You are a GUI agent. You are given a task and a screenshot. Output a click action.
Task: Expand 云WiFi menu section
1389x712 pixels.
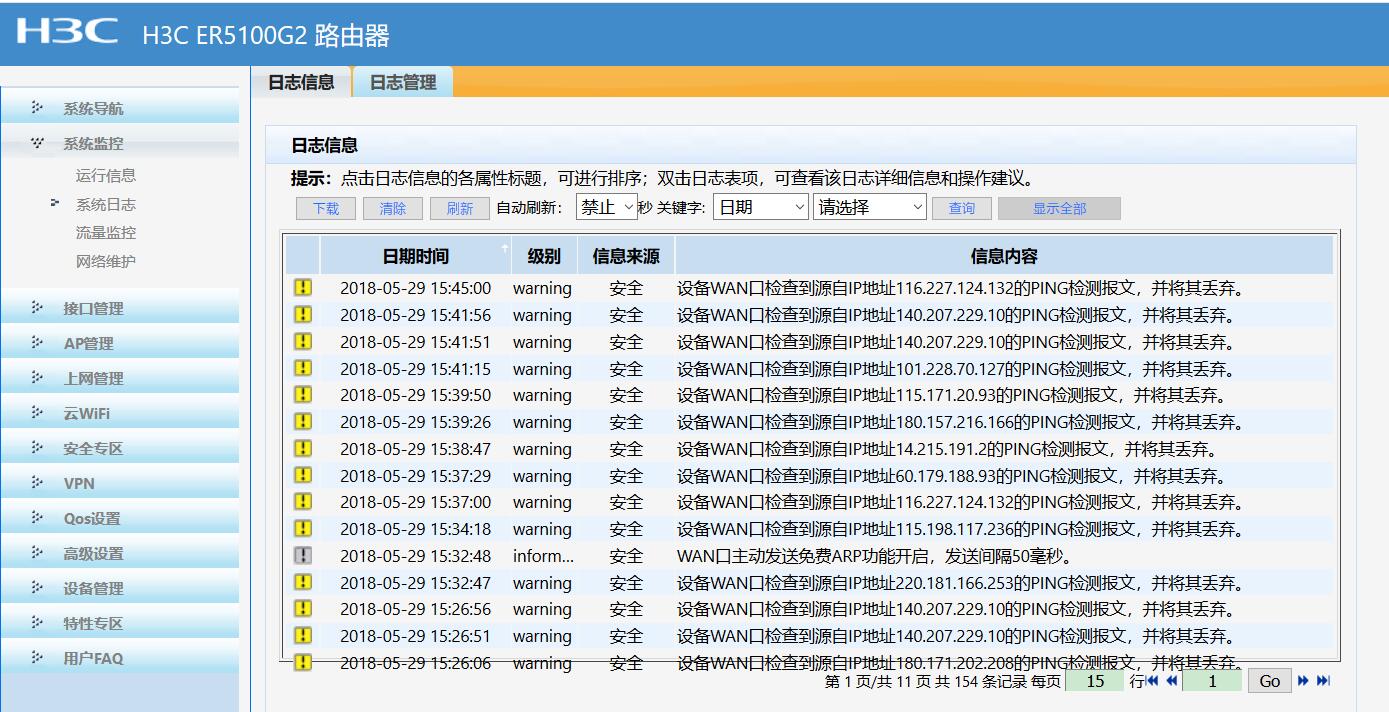(x=120, y=413)
